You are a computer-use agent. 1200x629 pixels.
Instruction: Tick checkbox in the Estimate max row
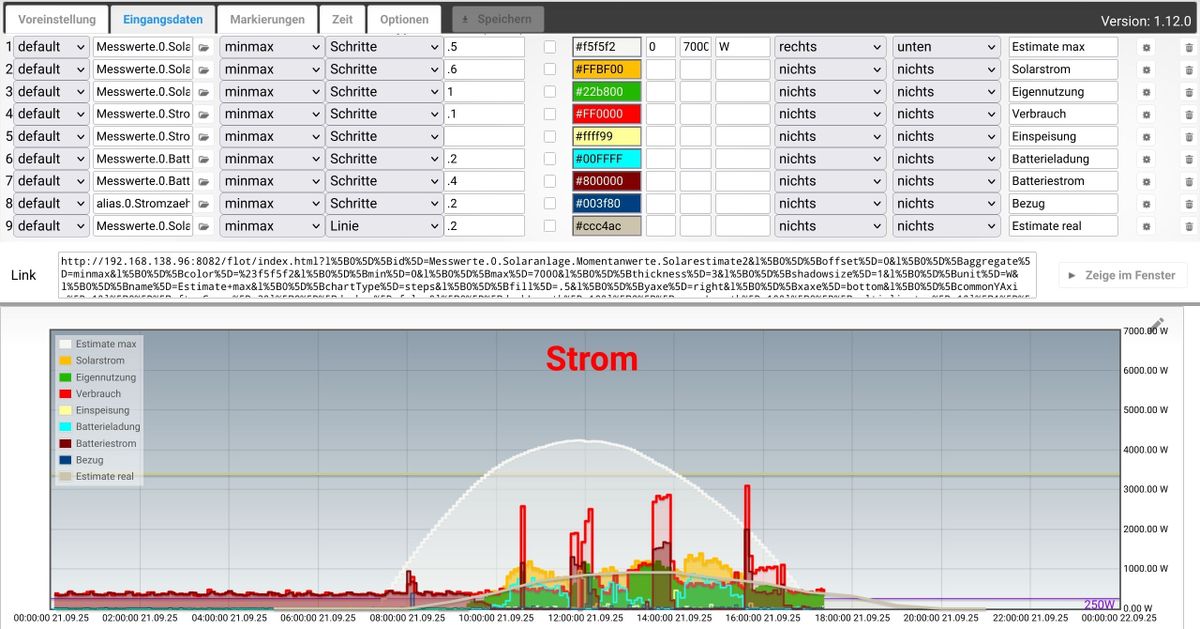click(x=550, y=47)
